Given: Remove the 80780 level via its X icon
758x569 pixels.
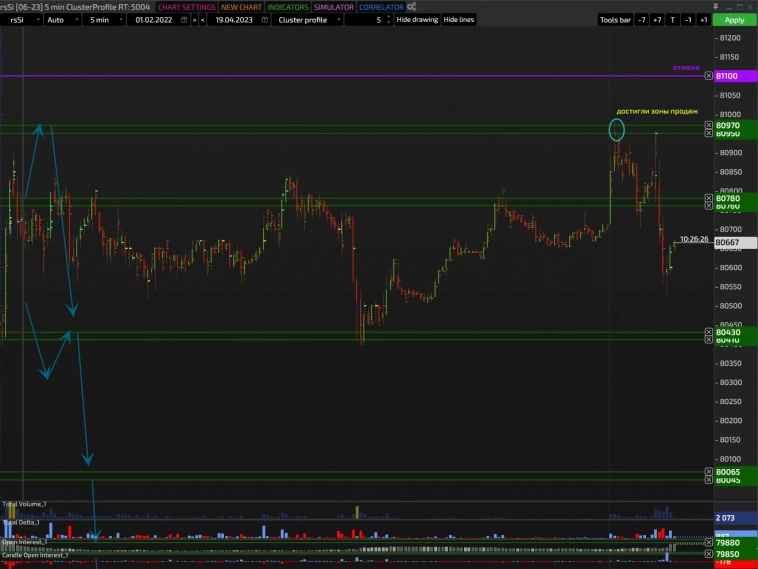Looking at the screenshot, I should 709,198.
